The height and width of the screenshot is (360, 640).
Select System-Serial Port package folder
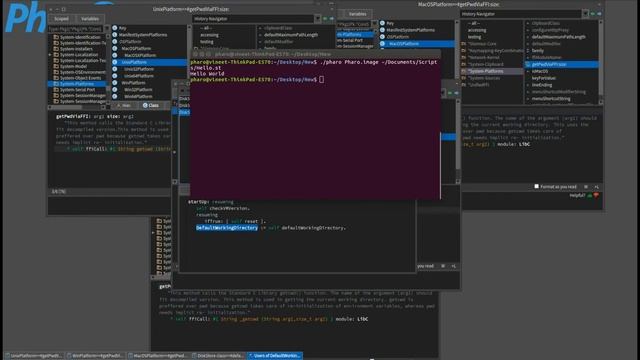tap(78, 89)
